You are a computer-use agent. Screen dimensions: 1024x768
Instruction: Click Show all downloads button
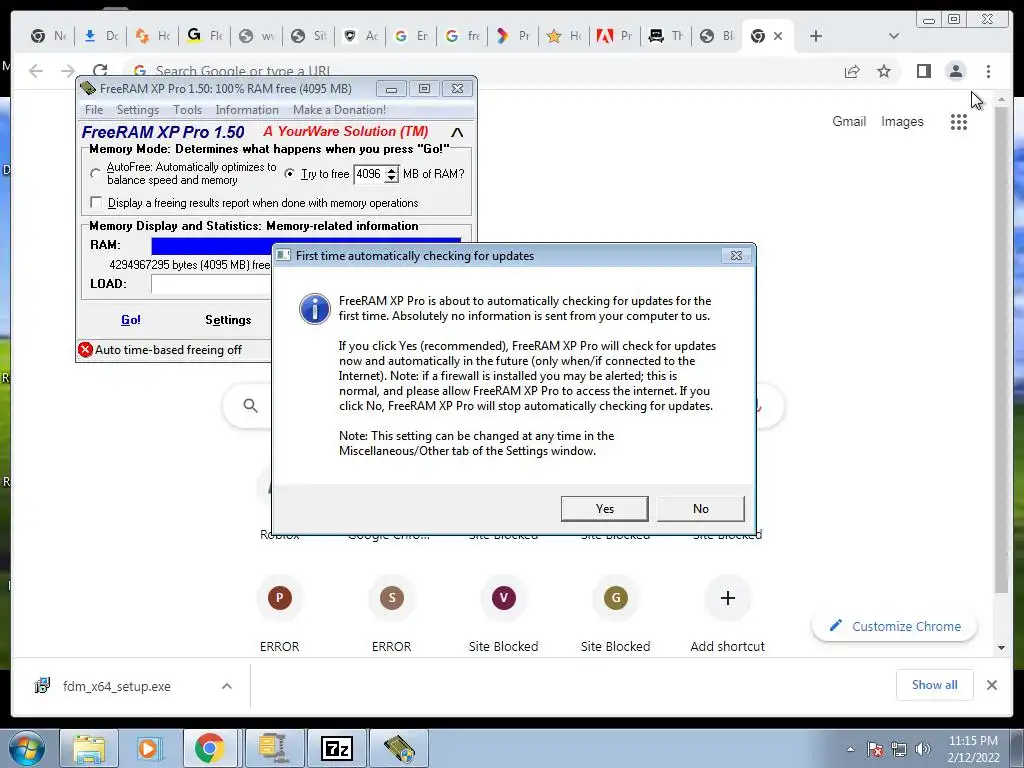click(935, 684)
